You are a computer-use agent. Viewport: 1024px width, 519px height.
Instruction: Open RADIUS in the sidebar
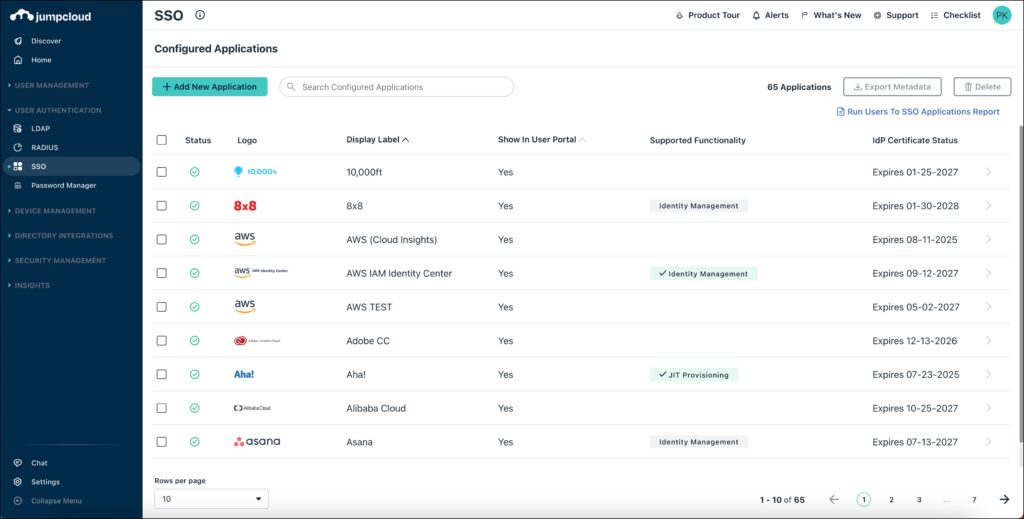coord(44,148)
